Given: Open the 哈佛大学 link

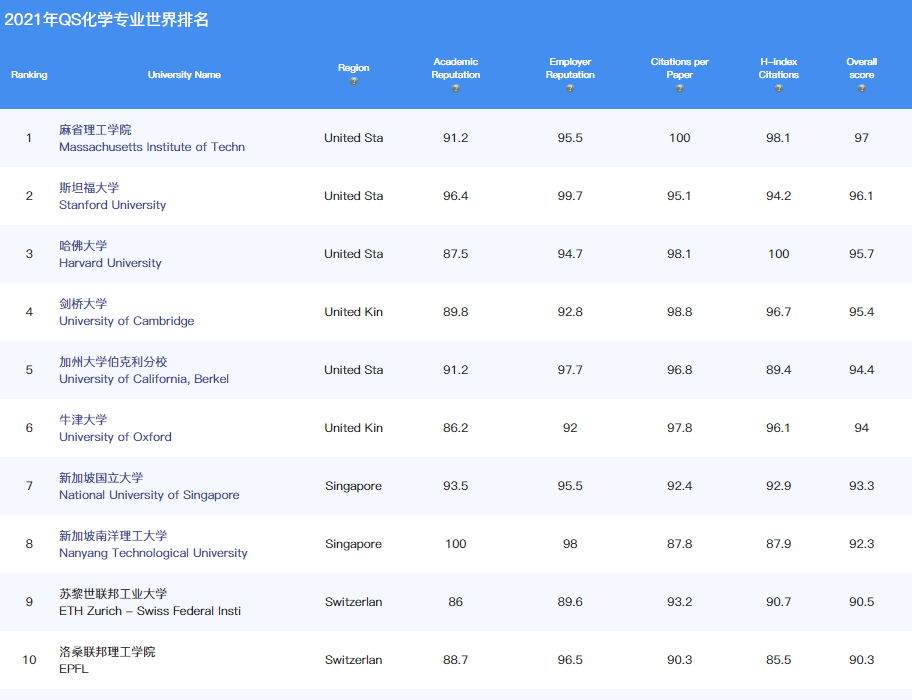Looking at the screenshot, I should 83,245.
